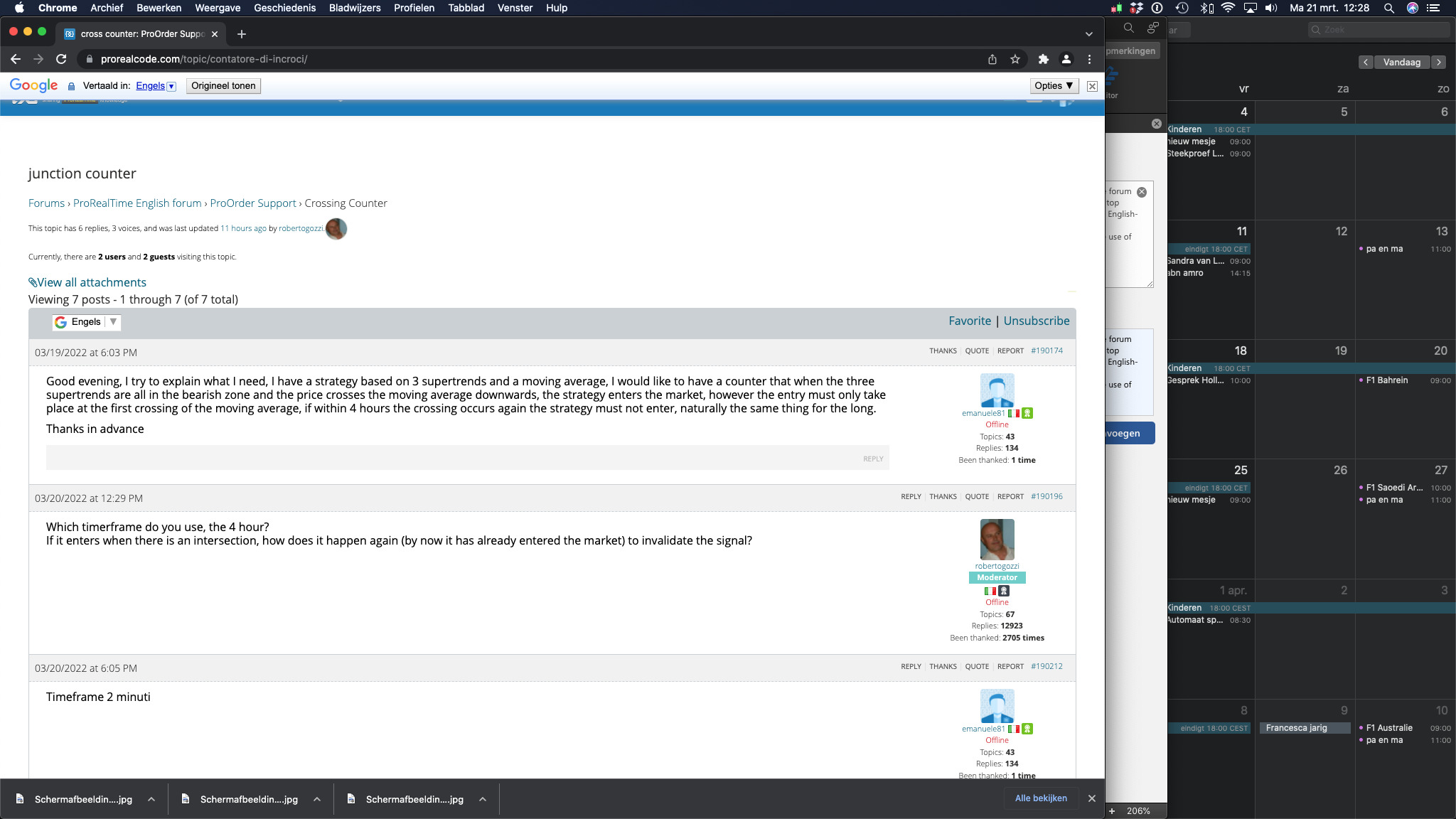The width and height of the screenshot is (1456, 819).
Task: Bookmark this page with the star icon
Action: pos(1015,59)
